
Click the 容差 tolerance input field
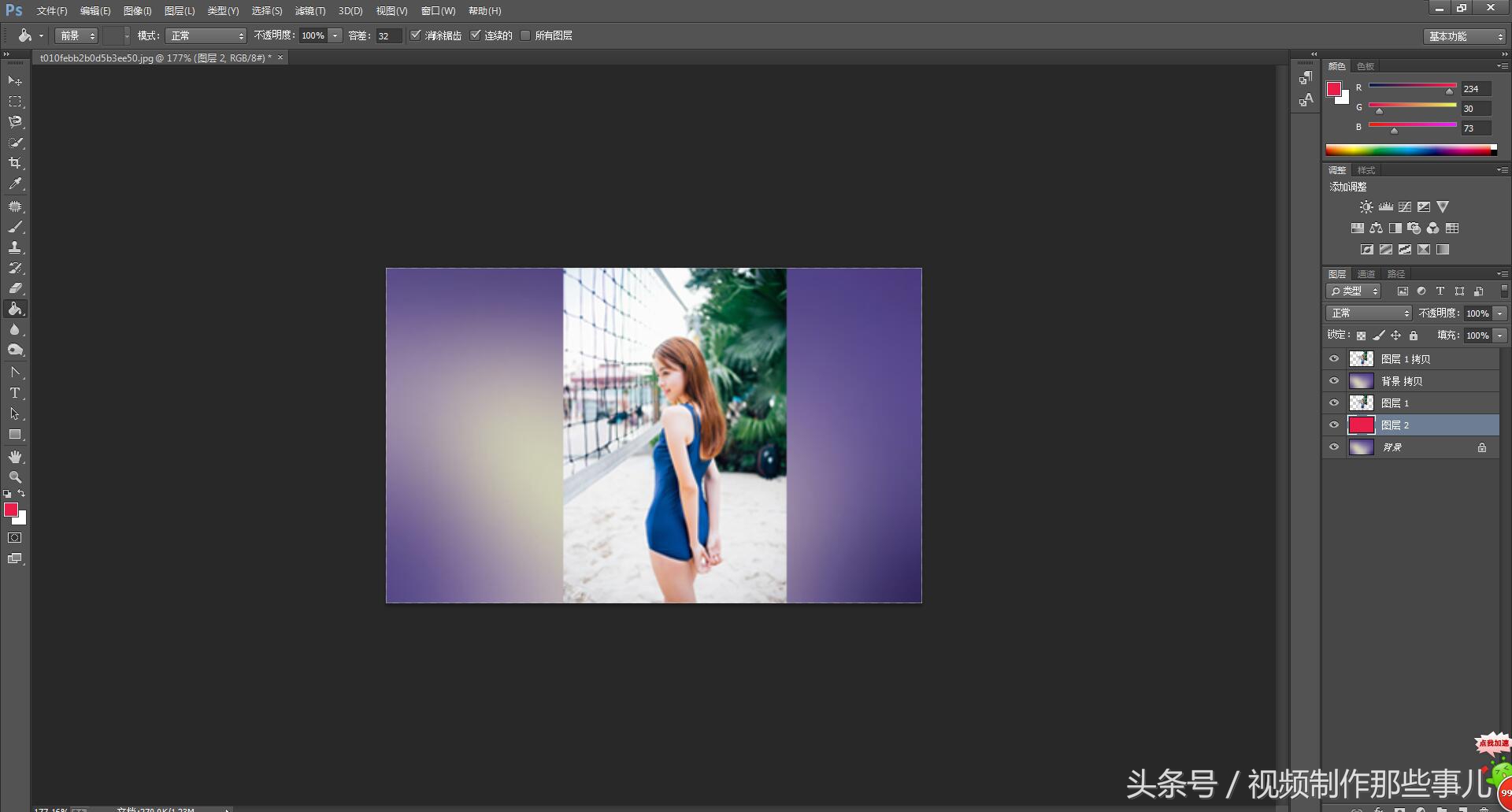pos(388,36)
